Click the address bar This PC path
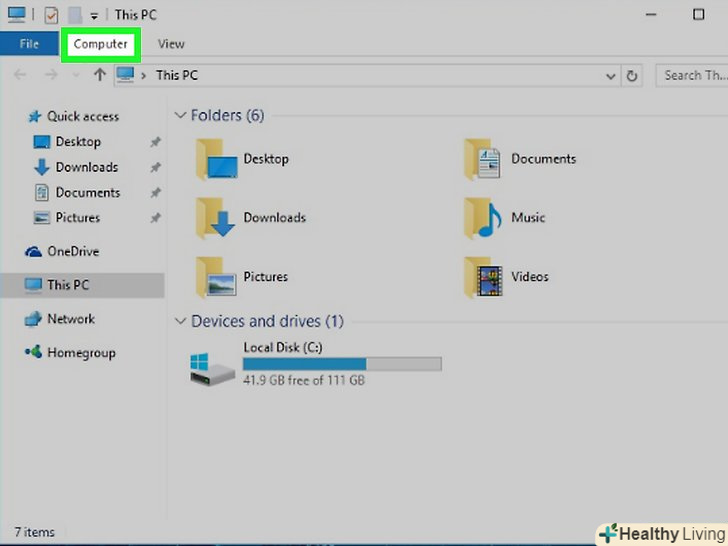 (177, 75)
